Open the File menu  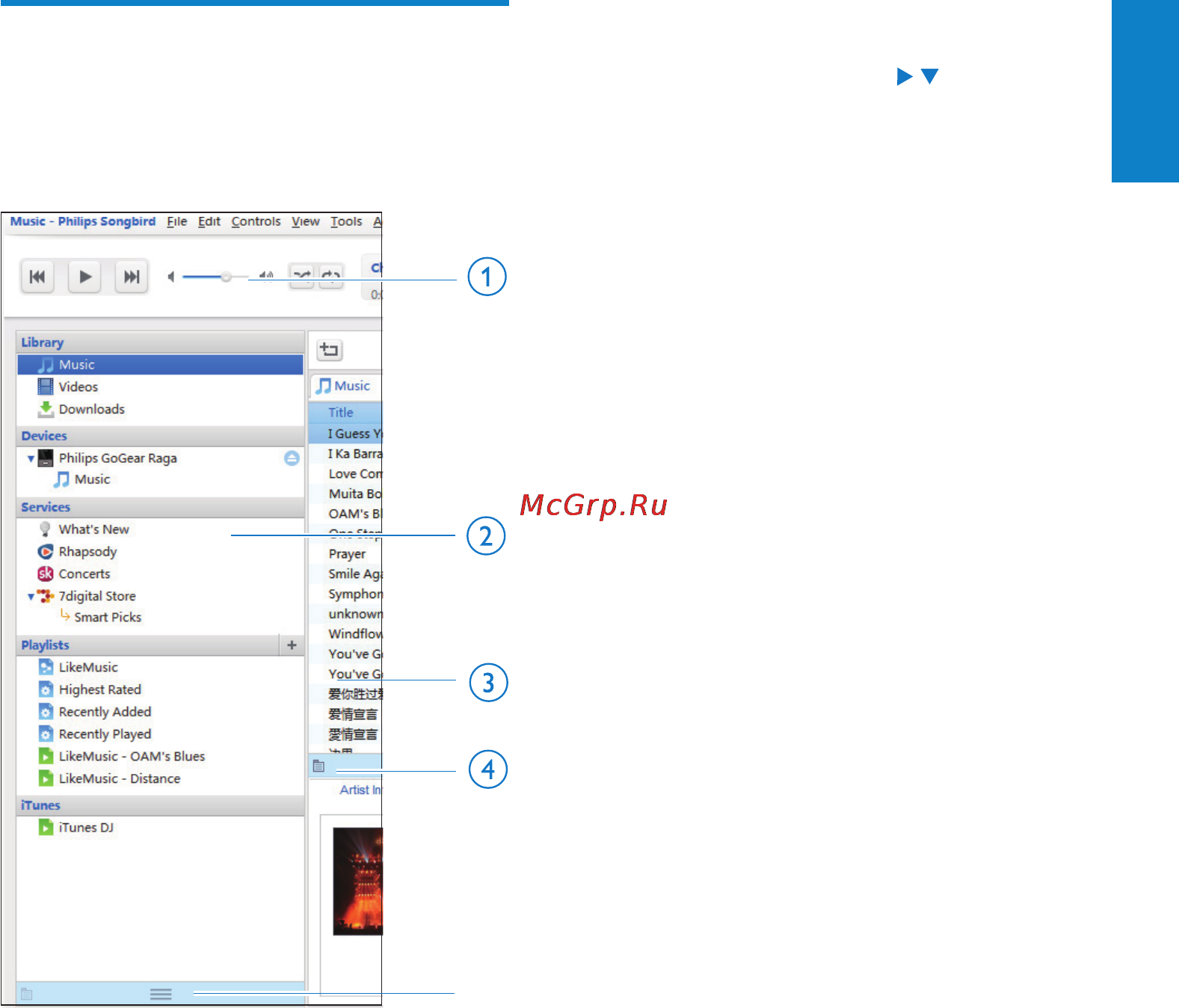pyautogui.click(x=177, y=221)
